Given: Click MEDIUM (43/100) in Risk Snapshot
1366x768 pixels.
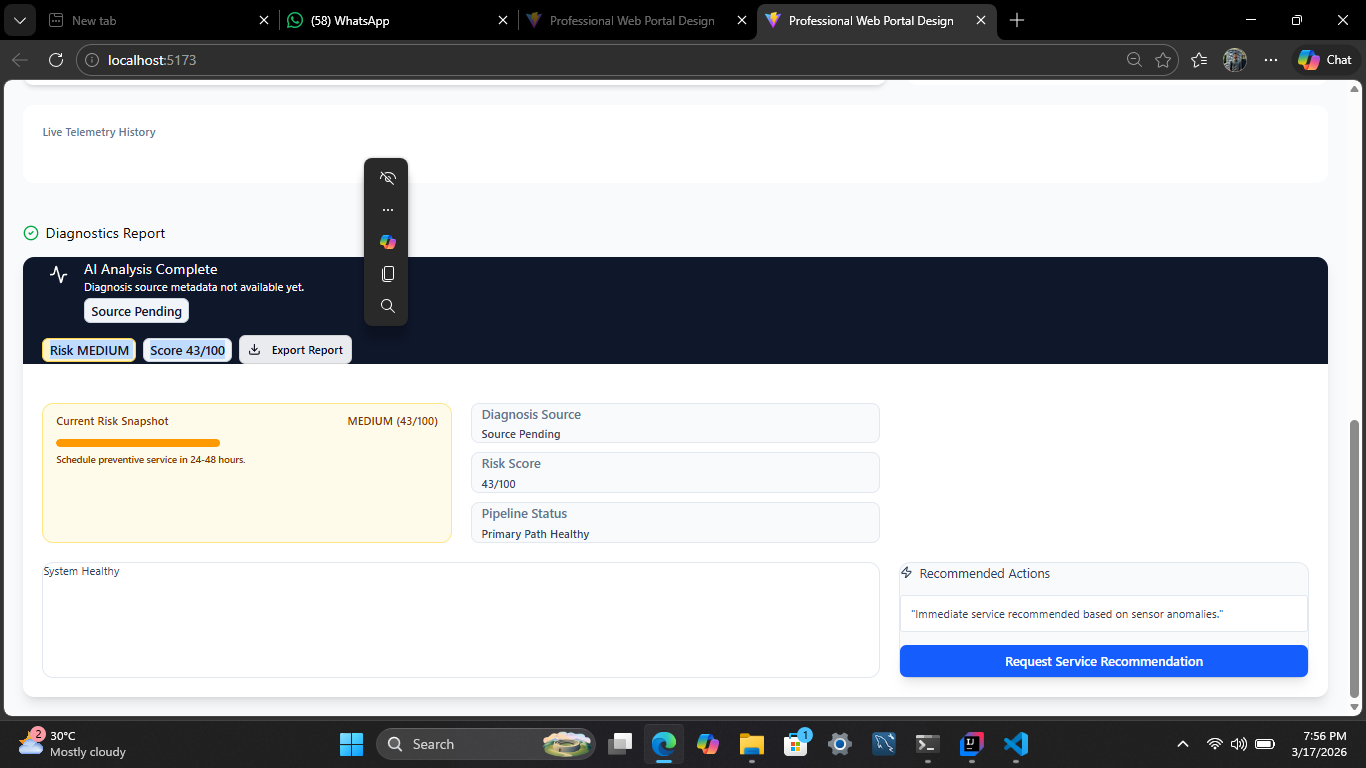Looking at the screenshot, I should pyautogui.click(x=392, y=421).
